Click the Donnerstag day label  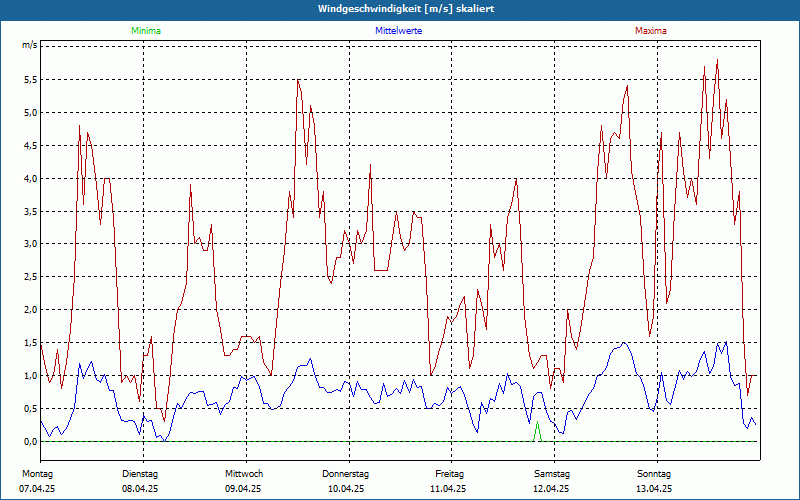tap(345, 474)
